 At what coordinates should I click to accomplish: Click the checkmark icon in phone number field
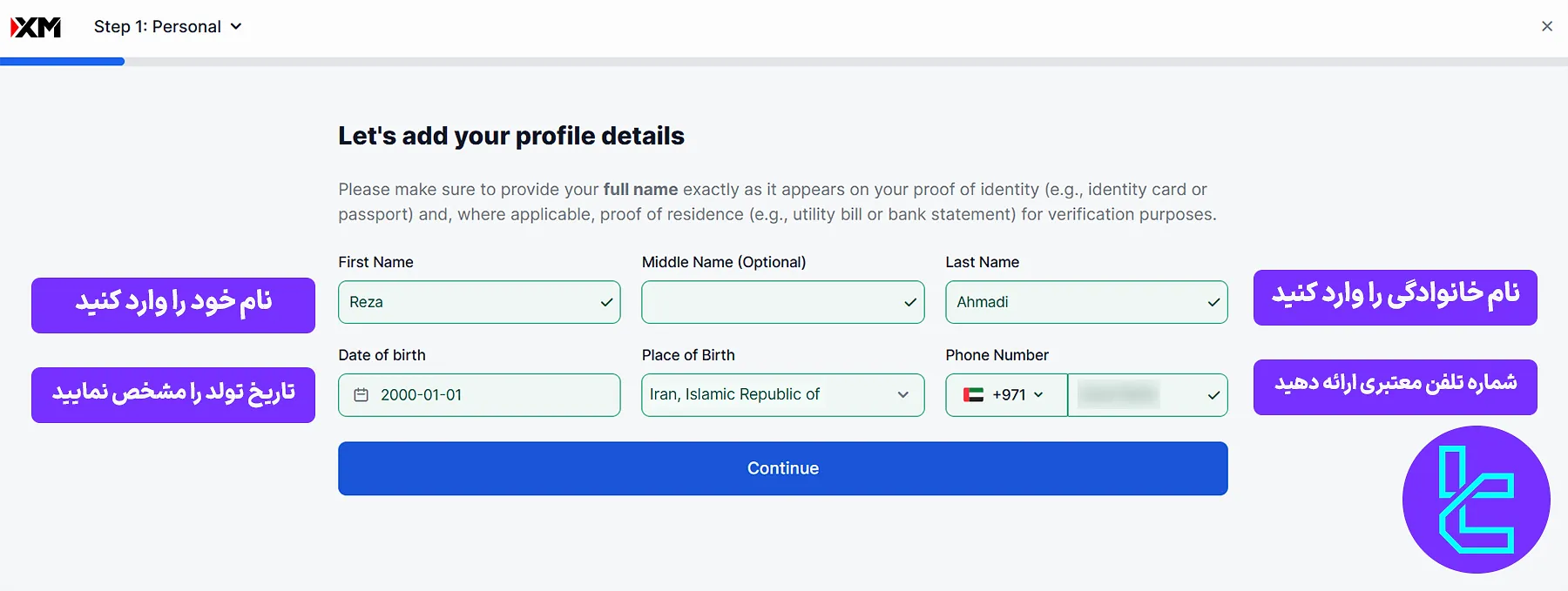[1213, 395]
